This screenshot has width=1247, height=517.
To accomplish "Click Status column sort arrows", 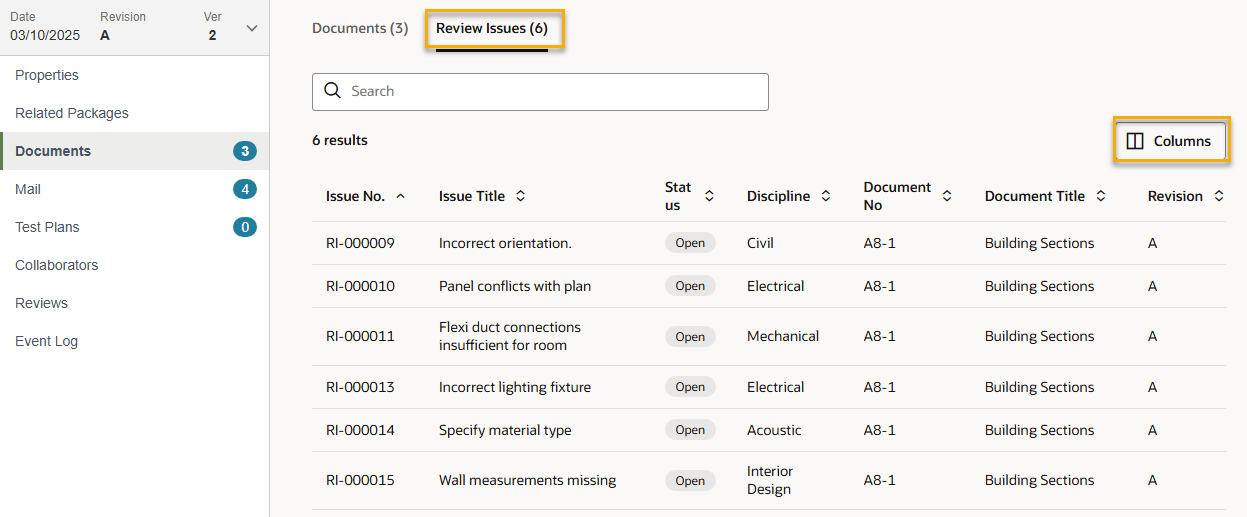I will coord(709,196).
